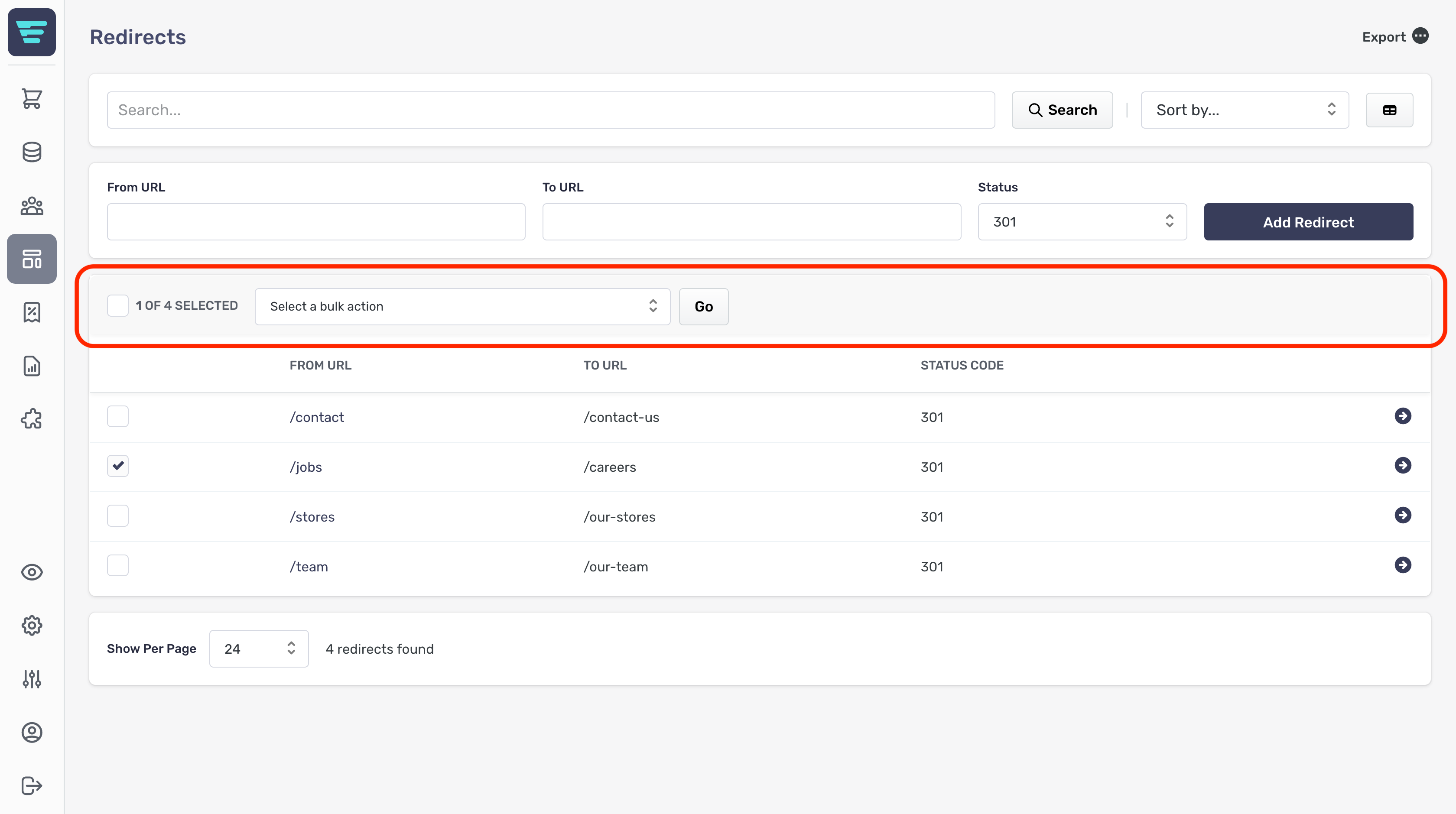Open the reports chart document icon
The image size is (1456, 814).
[x=32, y=366]
